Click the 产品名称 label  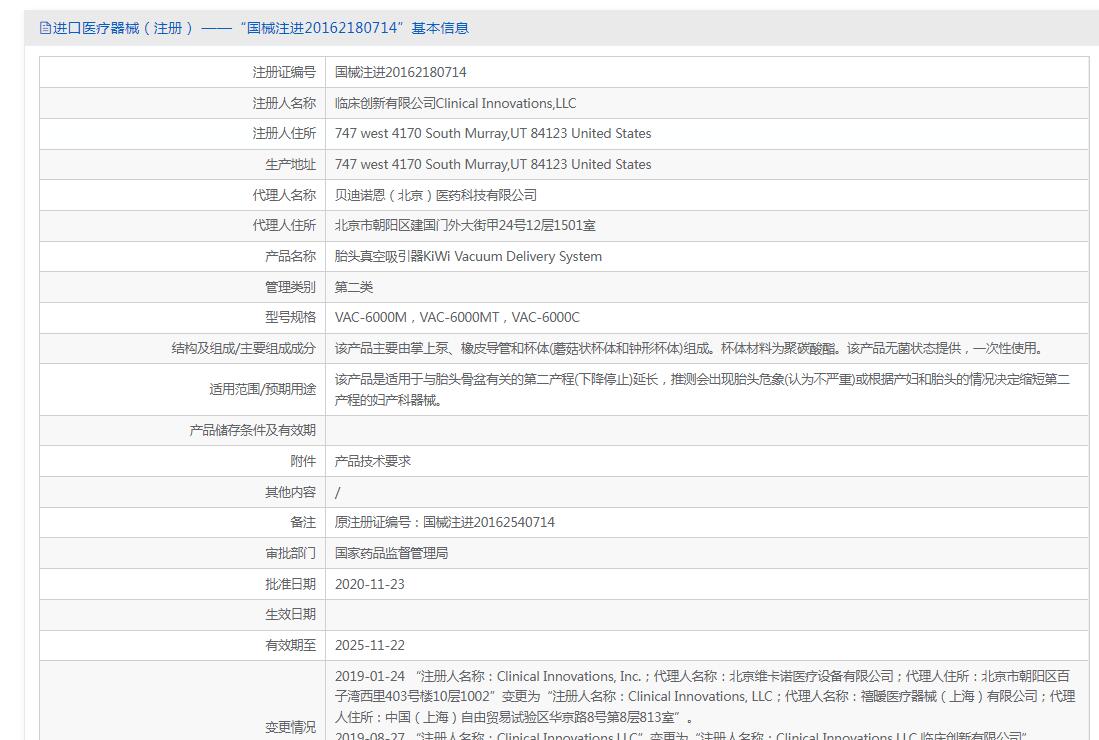click(290, 256)
